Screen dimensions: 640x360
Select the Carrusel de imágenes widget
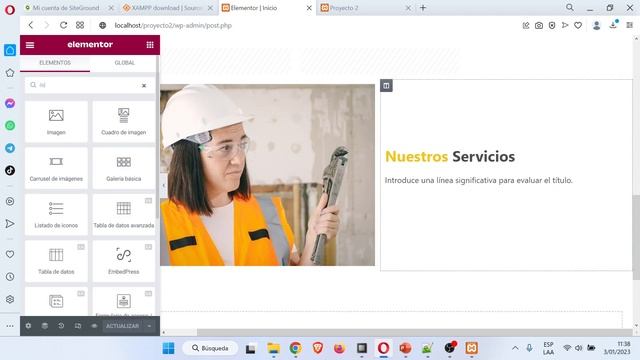tap(56, 168)
